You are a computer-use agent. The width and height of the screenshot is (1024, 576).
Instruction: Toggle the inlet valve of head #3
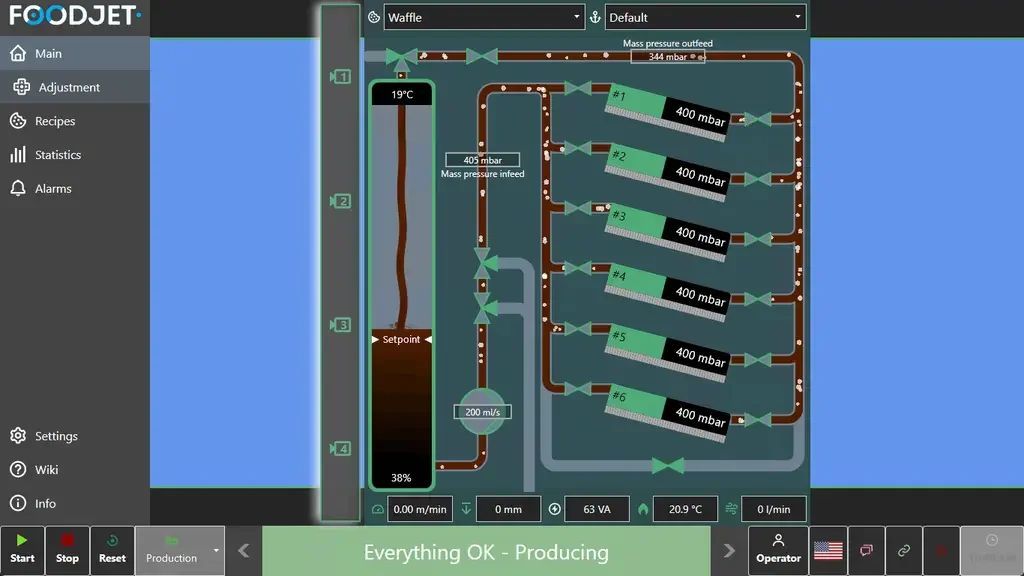pos(577,208)
